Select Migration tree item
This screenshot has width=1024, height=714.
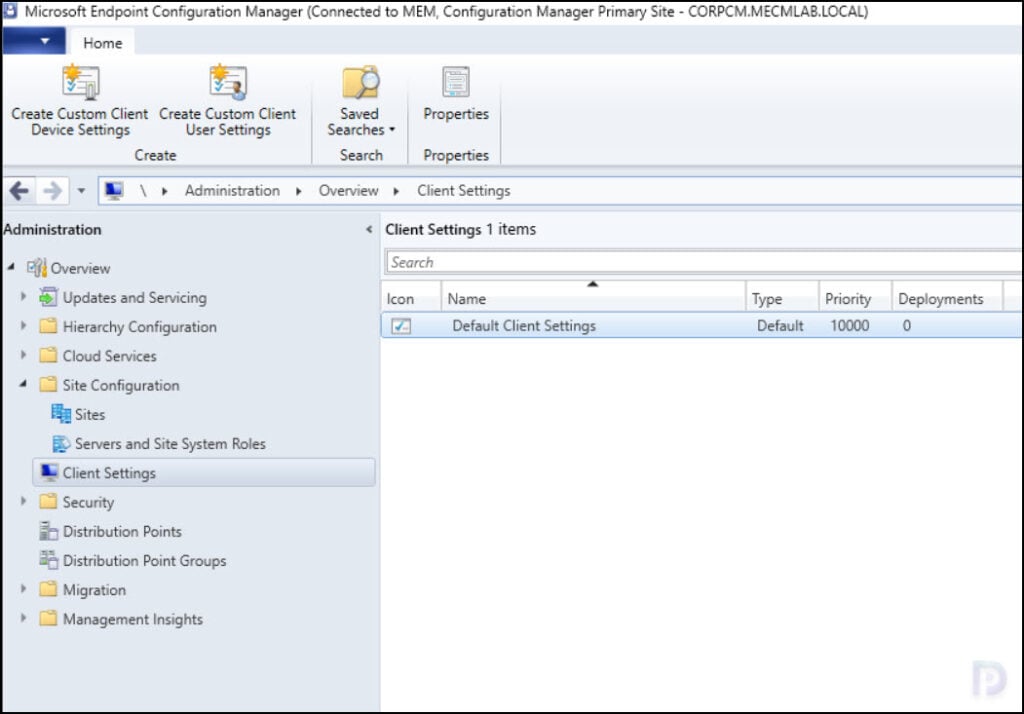pyautogui.click(x=94, y=590)
